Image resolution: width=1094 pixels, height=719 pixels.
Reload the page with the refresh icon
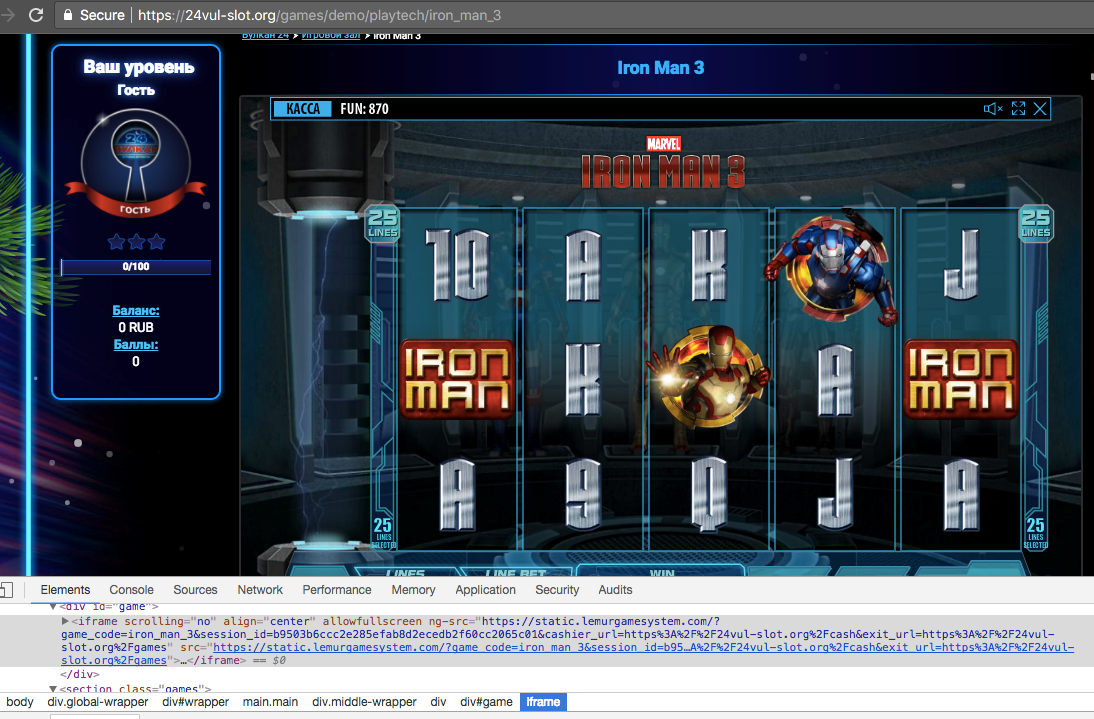pyautogui.click(x=36, y=15)
